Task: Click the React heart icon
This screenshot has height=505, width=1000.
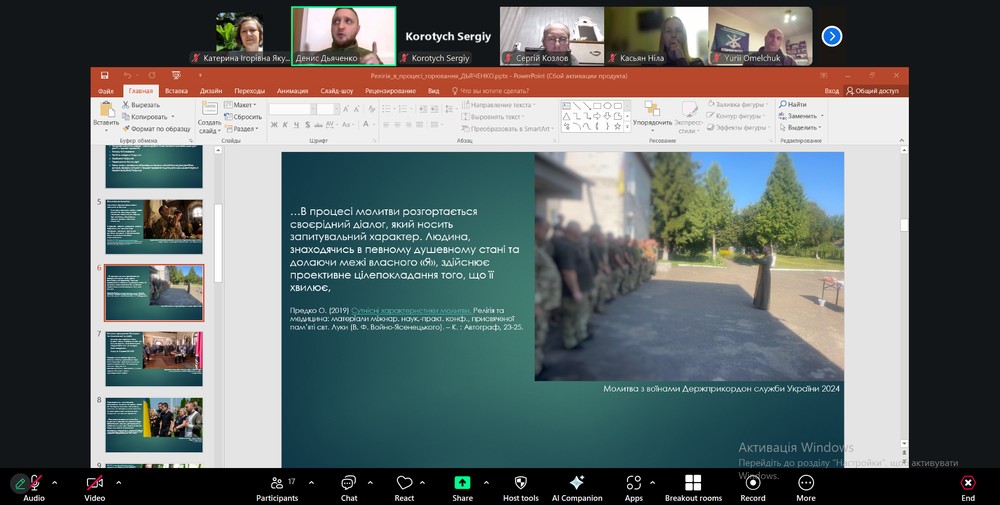Action: click(404, 483)
